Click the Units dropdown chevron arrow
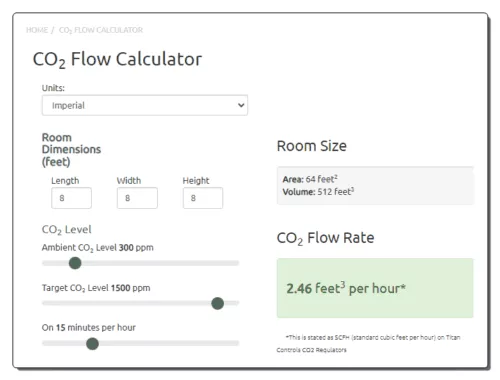Screen dimensions: 500x380 click(x=241, y=105)
